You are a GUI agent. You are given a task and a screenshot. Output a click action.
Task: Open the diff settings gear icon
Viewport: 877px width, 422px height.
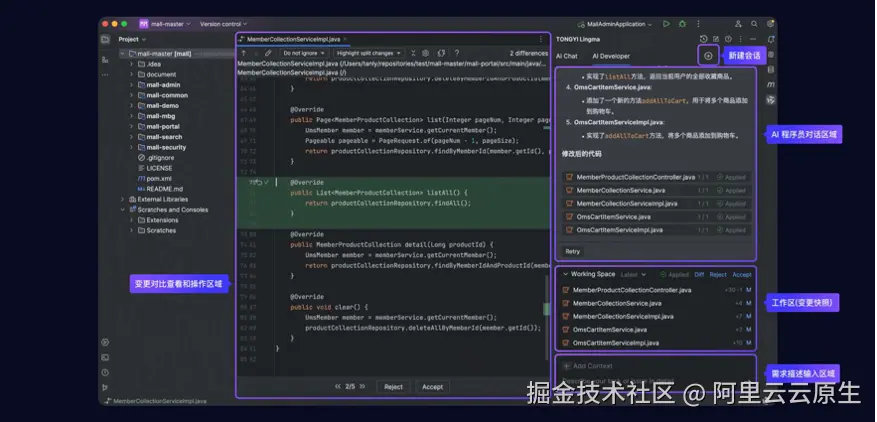(x=426, y=53)
